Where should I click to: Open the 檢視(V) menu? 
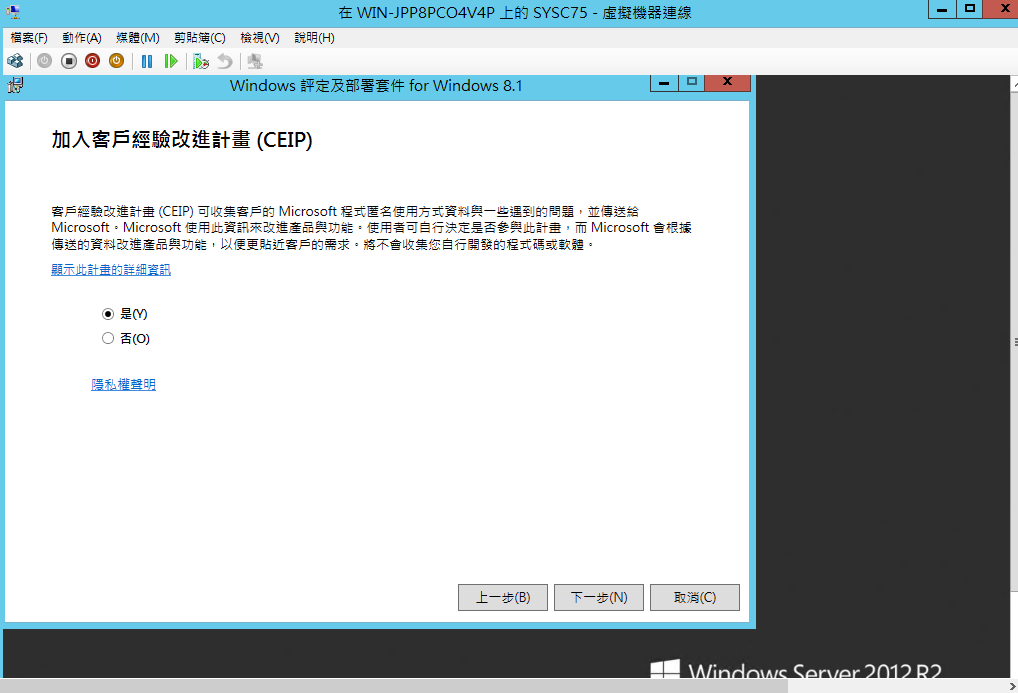260,38
